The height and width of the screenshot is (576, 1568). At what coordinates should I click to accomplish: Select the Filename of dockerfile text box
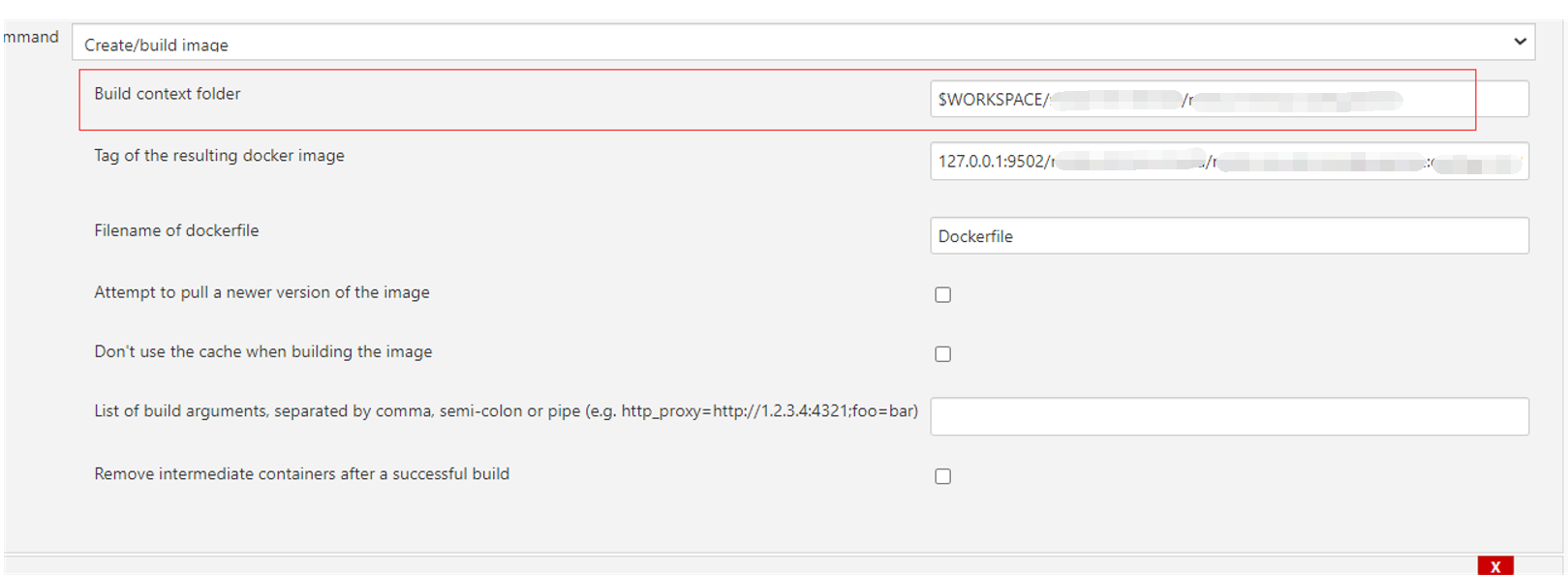pos(1228,236)
